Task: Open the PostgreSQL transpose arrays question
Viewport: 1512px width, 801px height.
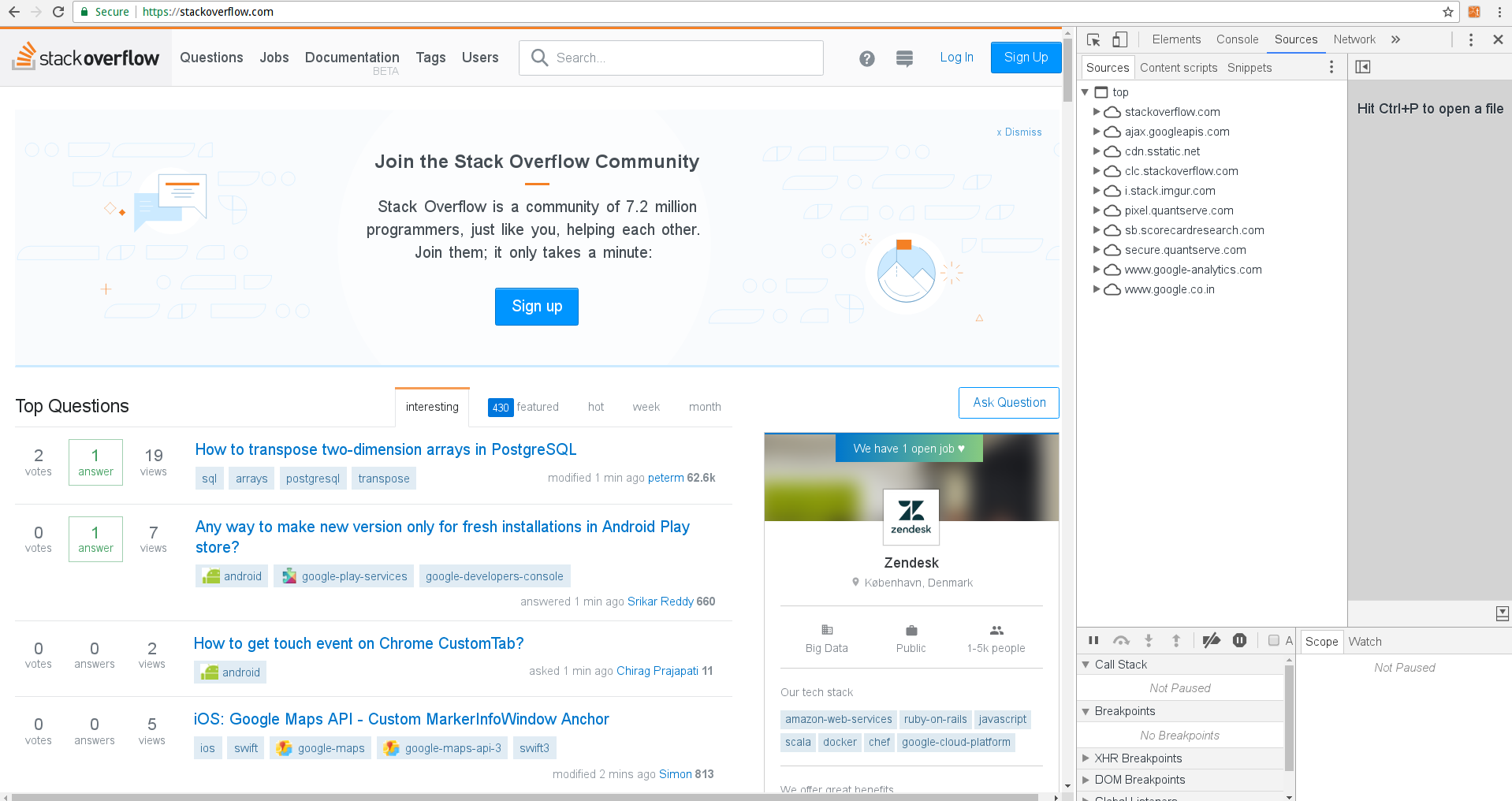Action: pos(385,449)
